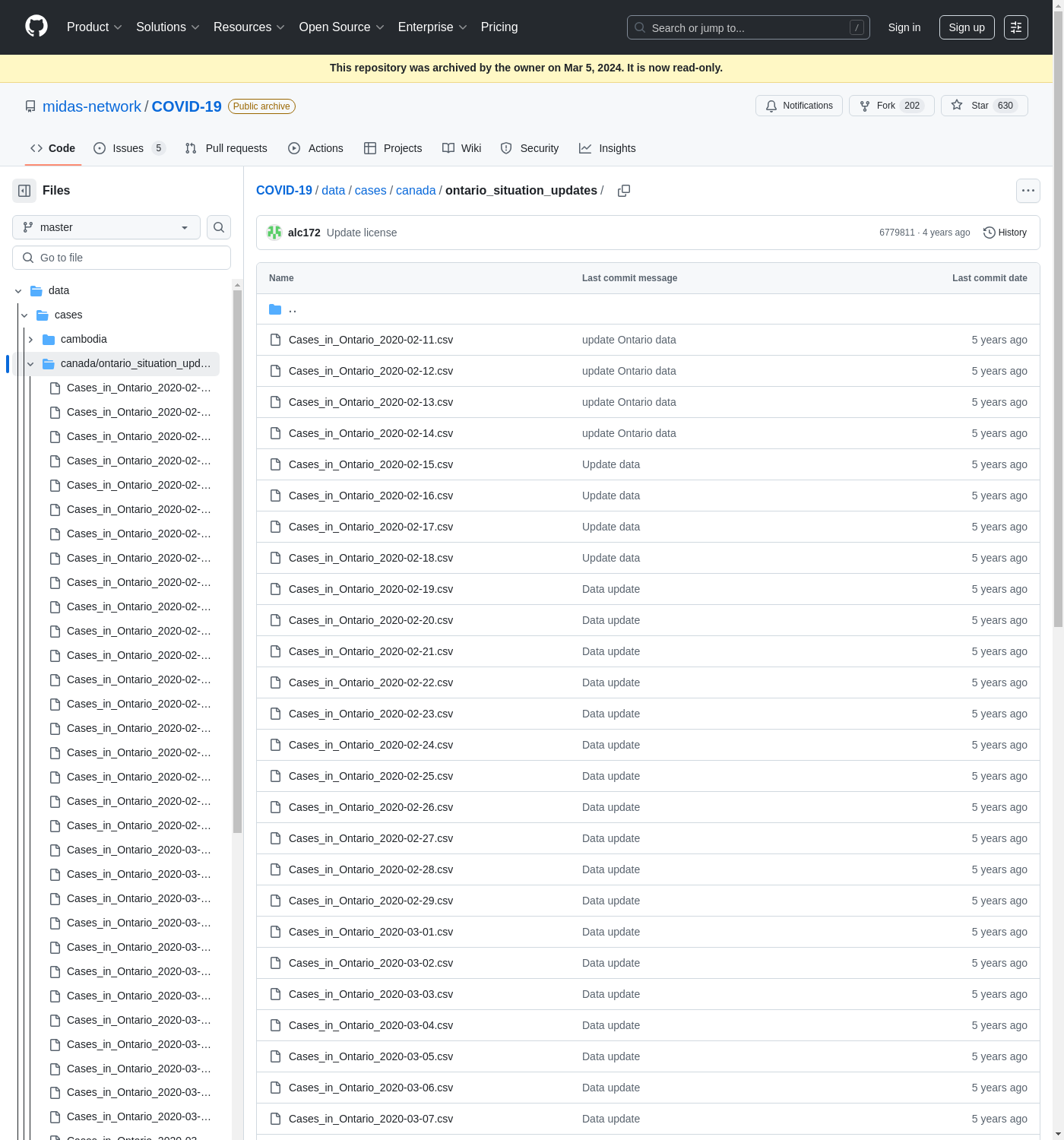Open the header appearance settings icon
This screenshot has height=1140, width=1064.
1015,27
